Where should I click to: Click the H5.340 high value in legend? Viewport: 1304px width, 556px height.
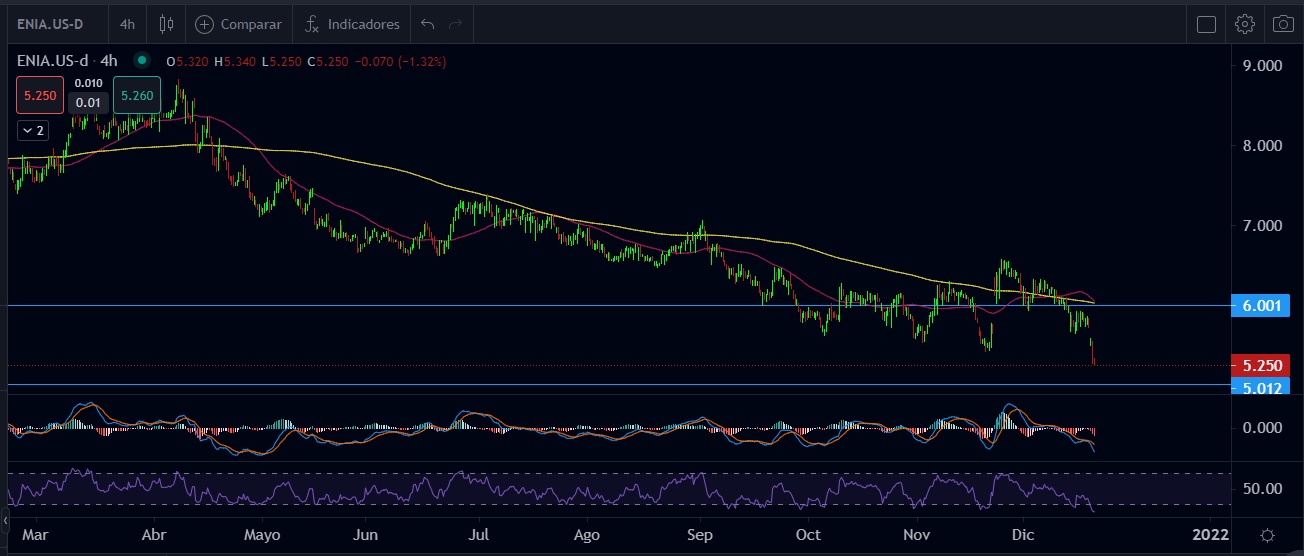pyautogui.click(x=235, y=61)
